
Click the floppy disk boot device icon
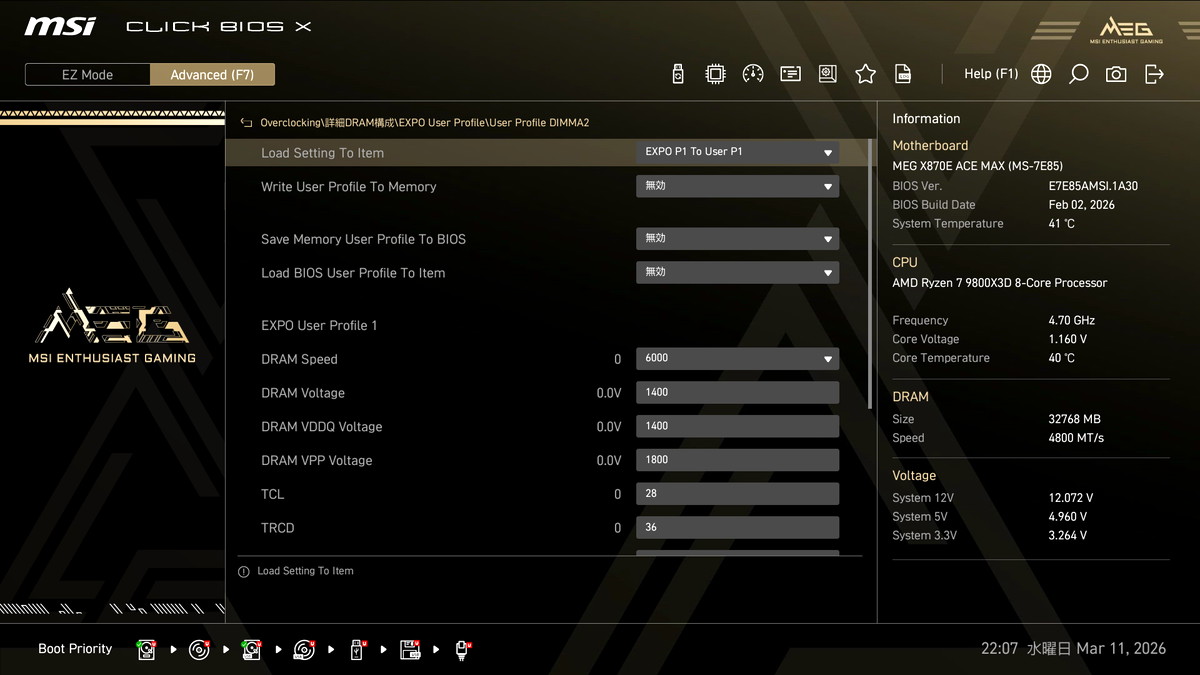410,650
